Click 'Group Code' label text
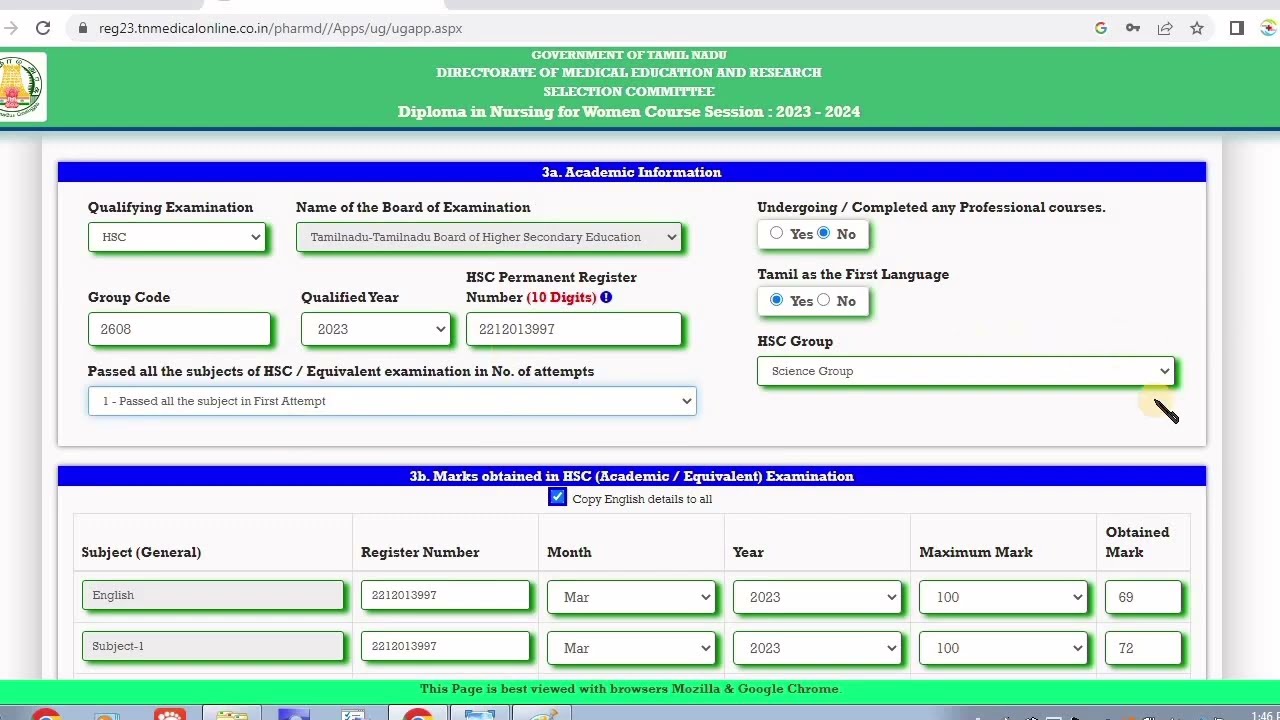The image size is (1280, 720). [x=129, y=297]
